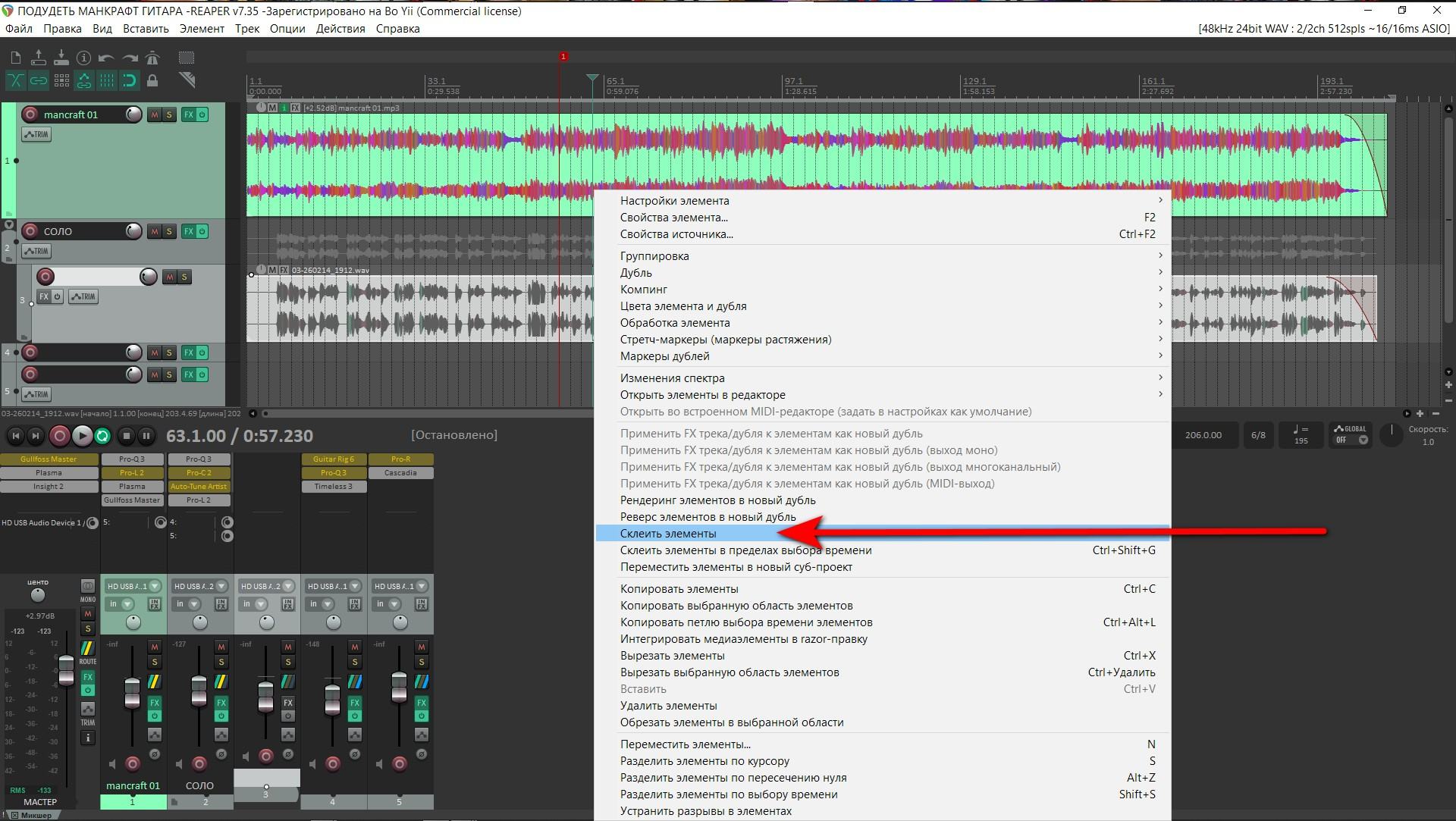Toggle the green repeat loop button
The width and height of the screenshot is (1456, 821).
103,436
